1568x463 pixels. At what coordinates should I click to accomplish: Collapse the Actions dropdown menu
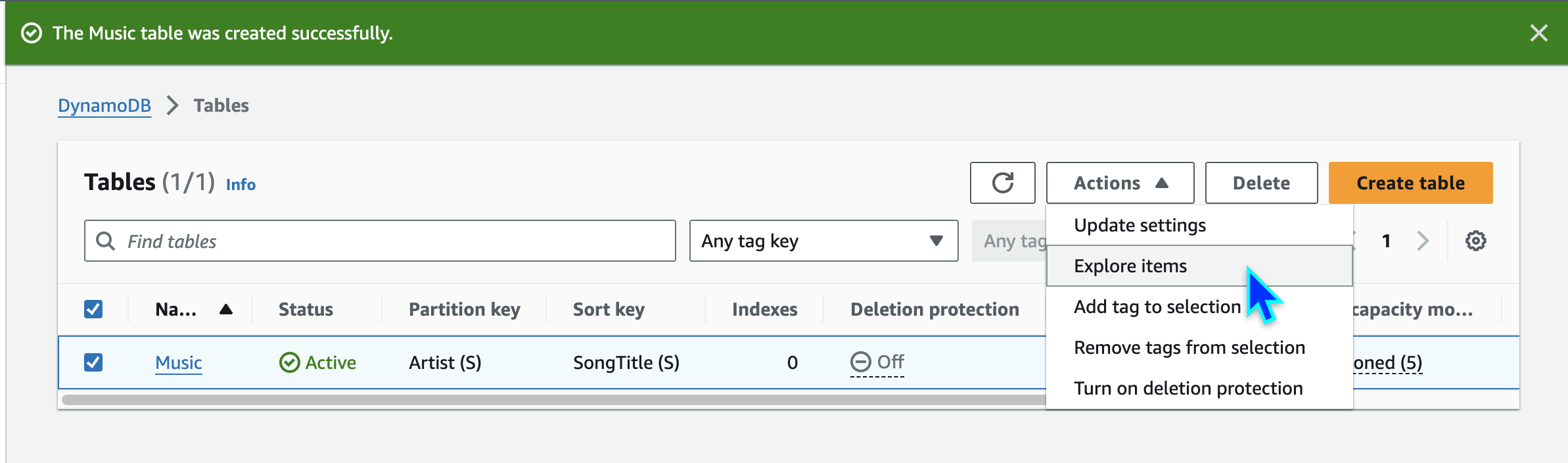coord(1120,183)
